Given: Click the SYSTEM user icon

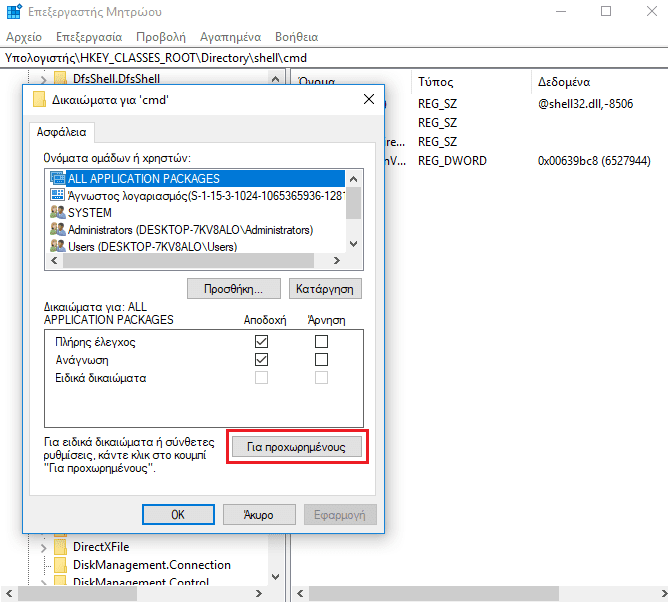Looking at the screenshot, I should [58, 212].
